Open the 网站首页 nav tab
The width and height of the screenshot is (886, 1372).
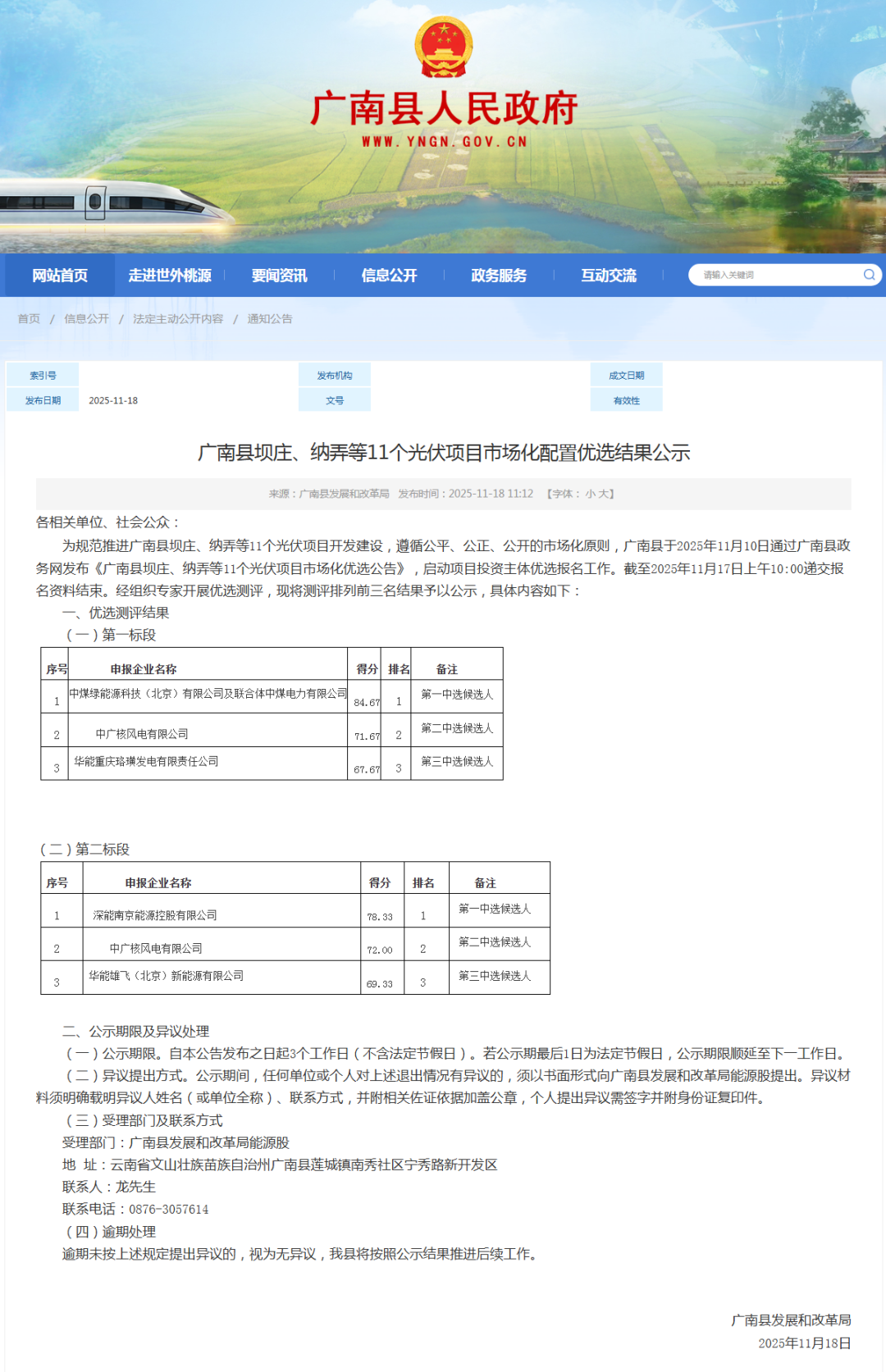tap(60, 276)
